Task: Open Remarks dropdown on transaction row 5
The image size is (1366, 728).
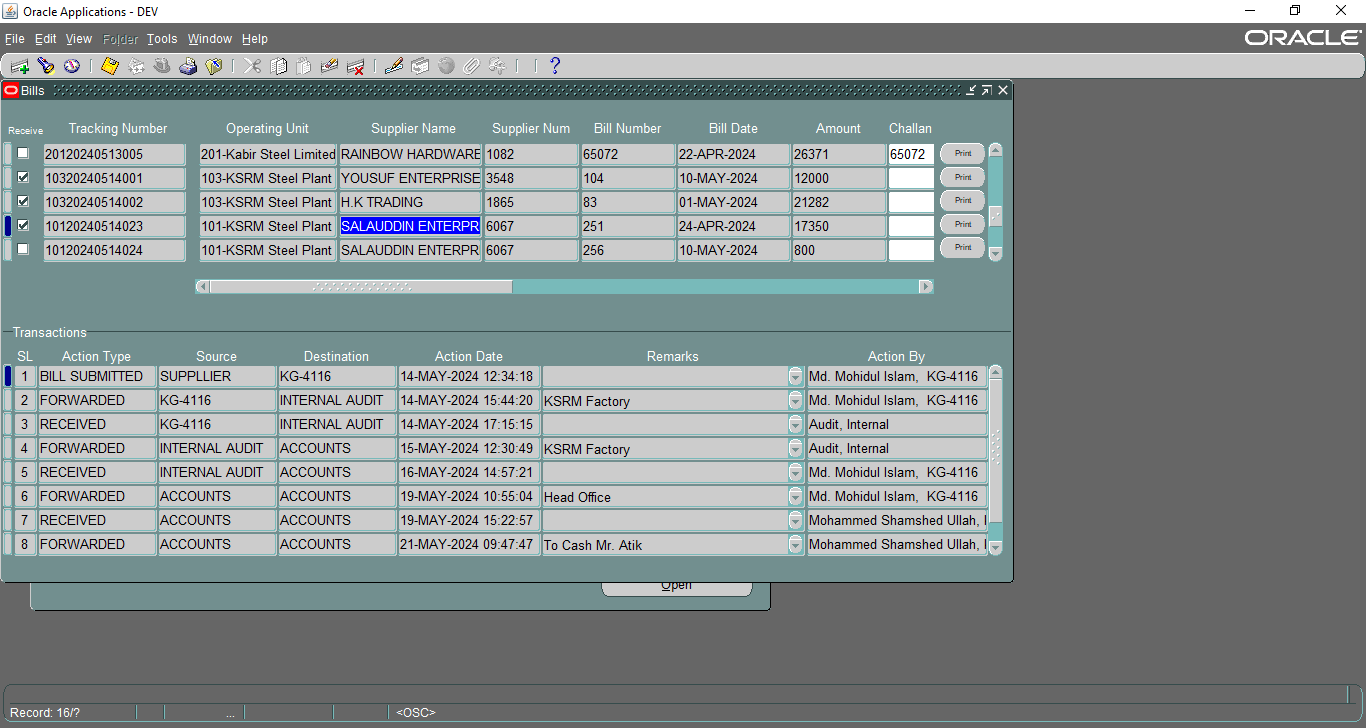Action: pos(796,472)
